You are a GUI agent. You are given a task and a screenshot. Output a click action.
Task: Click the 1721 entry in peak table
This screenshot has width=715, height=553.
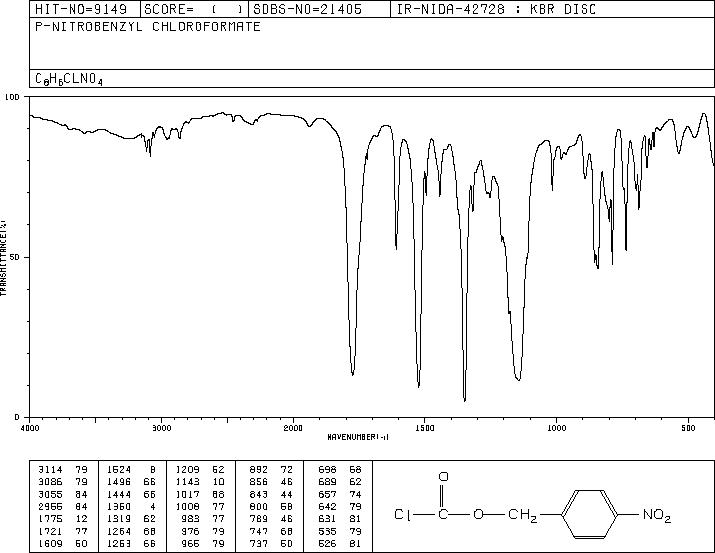tap(50, 531)
